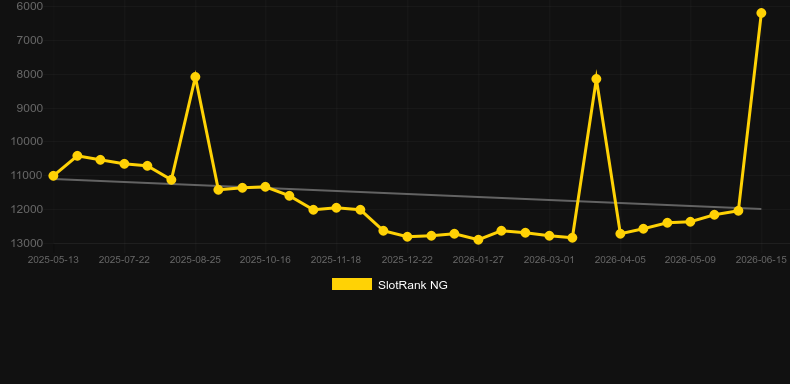Image resolution: width=790 pixels, height=384 pixels.
Task: Select the data point above 2026-04-05
Action: pyautogui.click(x=620, y=234)
